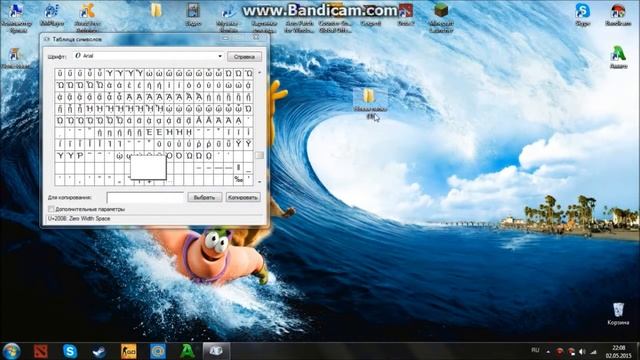Image resolution: width=640 pixels, height=360 pixels.
Task: Select the orange X desktop shortcut icon
Action: [x=87, y=17]
